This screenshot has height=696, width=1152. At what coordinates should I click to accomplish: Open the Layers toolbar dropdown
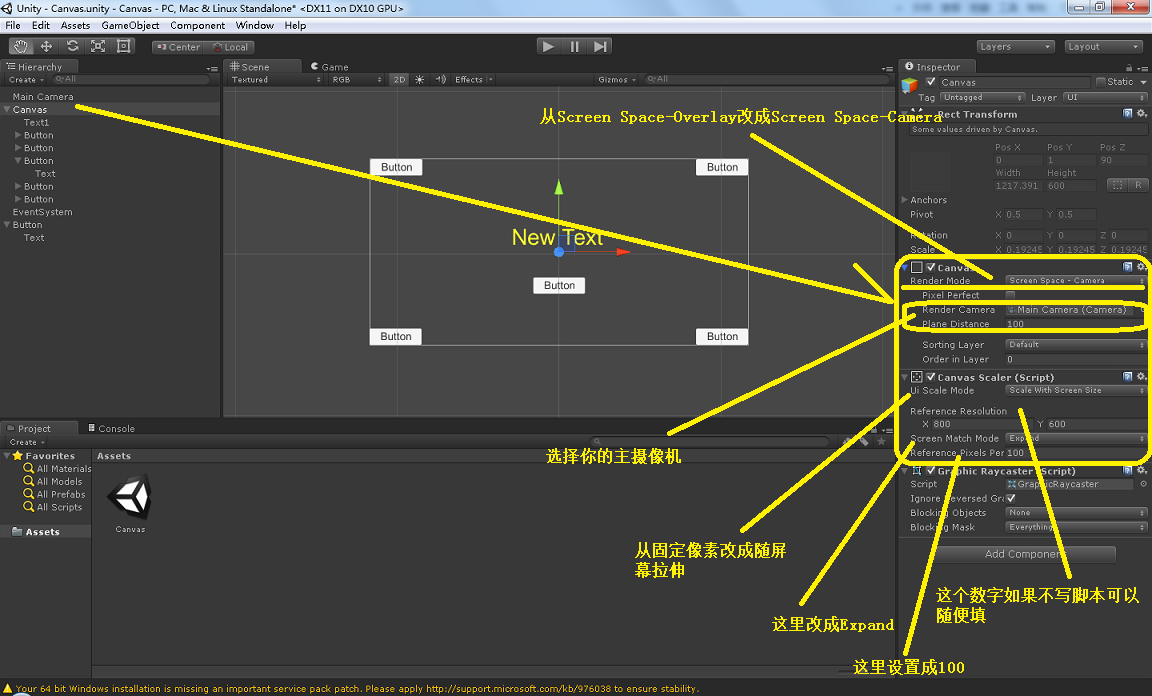(x=1016, y=46)
